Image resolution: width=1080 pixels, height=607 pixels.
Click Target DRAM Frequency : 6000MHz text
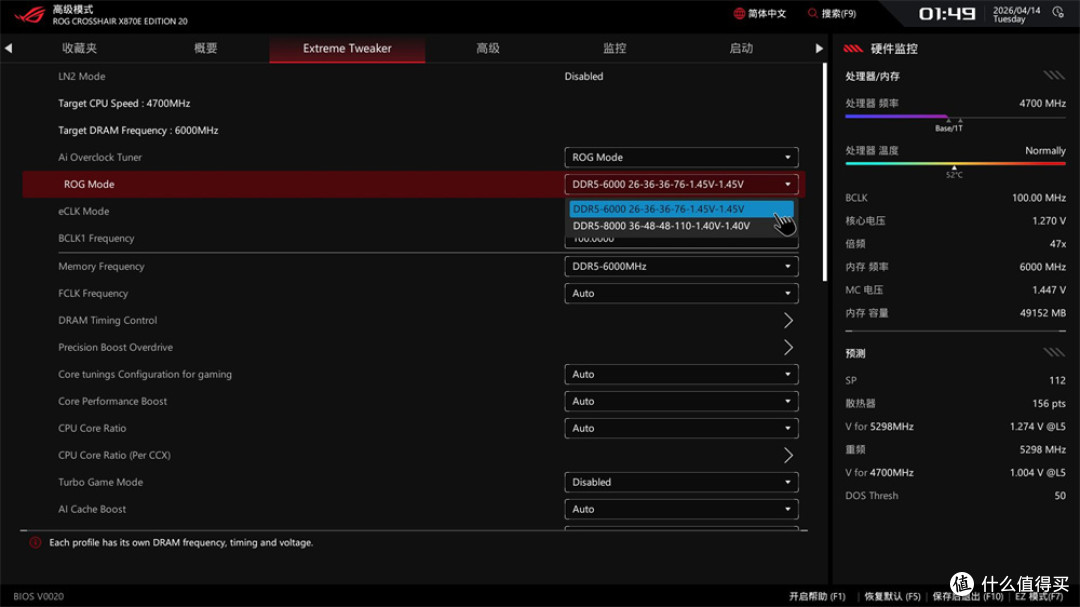click(138, 130)
